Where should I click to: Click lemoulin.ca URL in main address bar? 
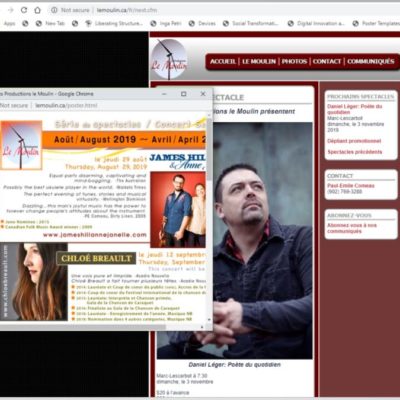tap(127, 10)
